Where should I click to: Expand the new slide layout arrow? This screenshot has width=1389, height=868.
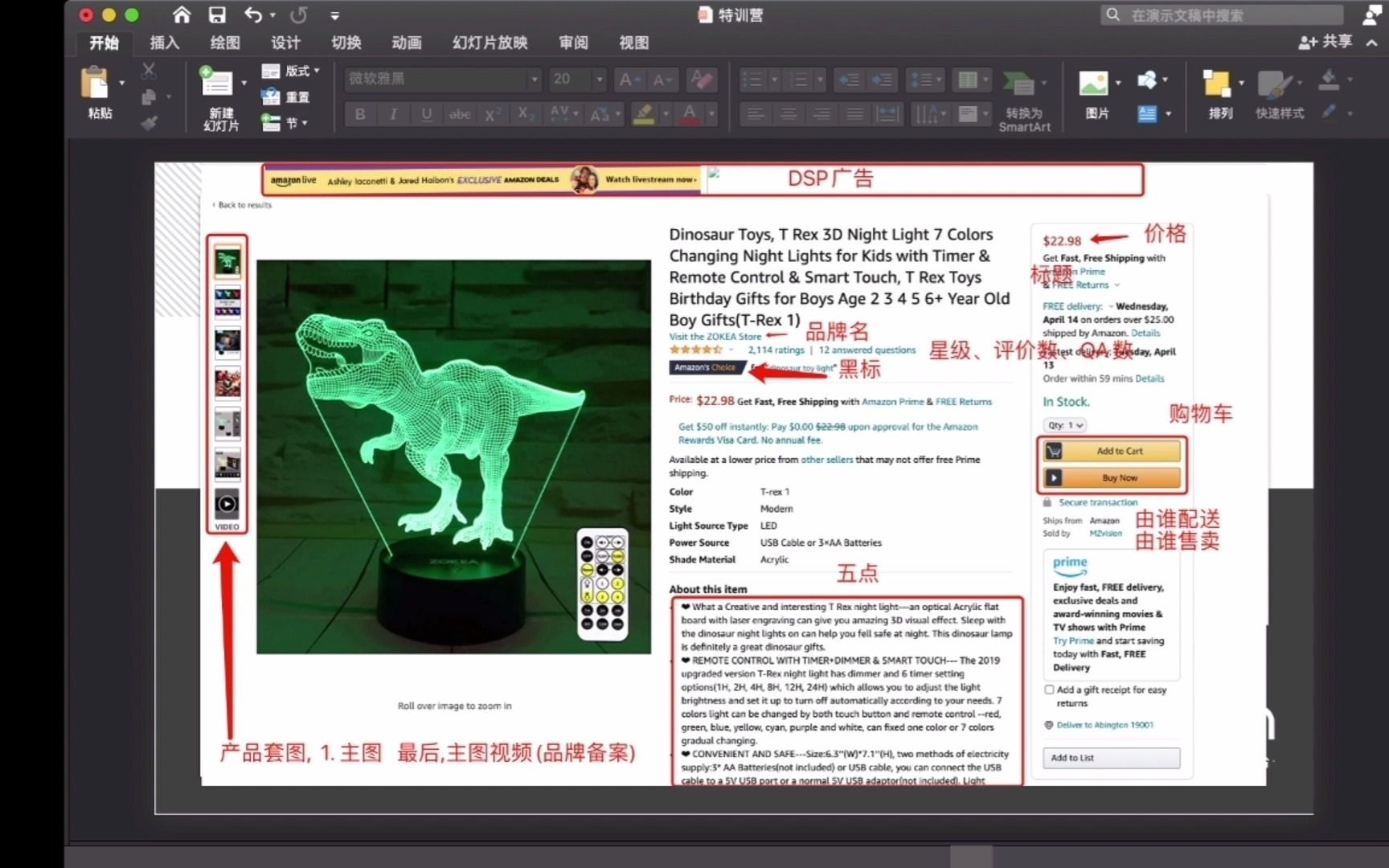point(244,83)
